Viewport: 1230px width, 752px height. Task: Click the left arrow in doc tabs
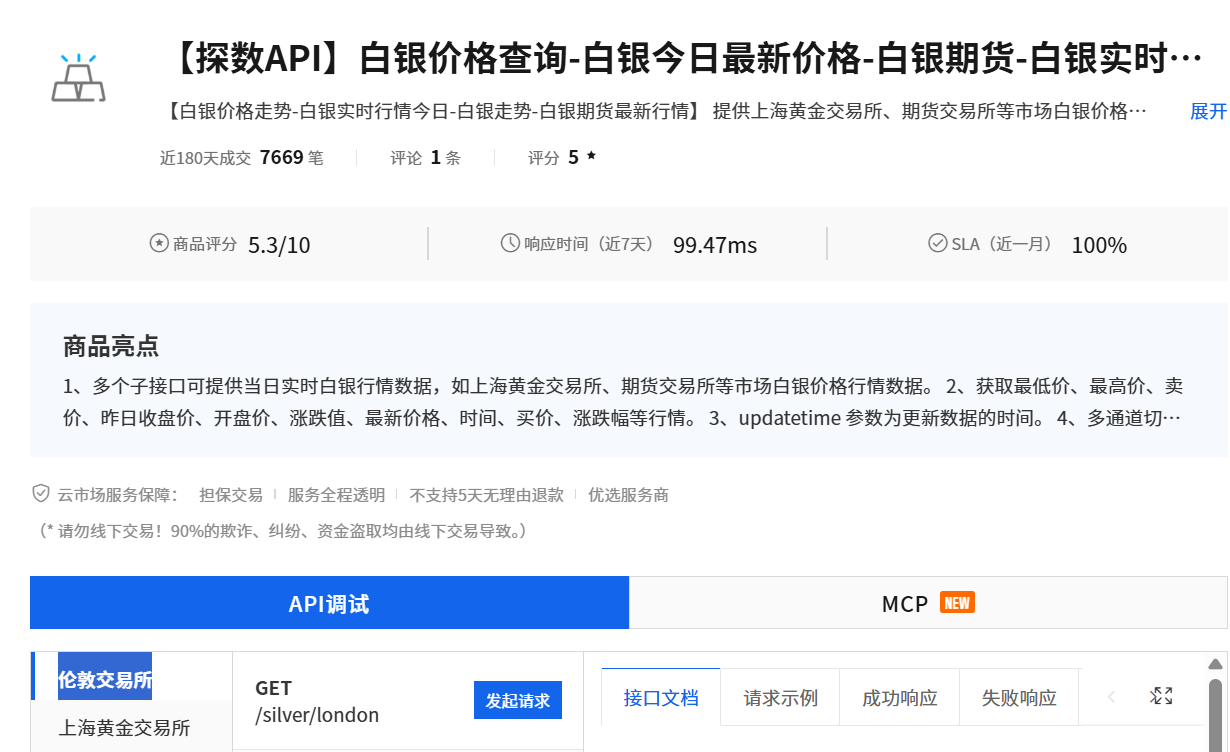[1111, 697]
